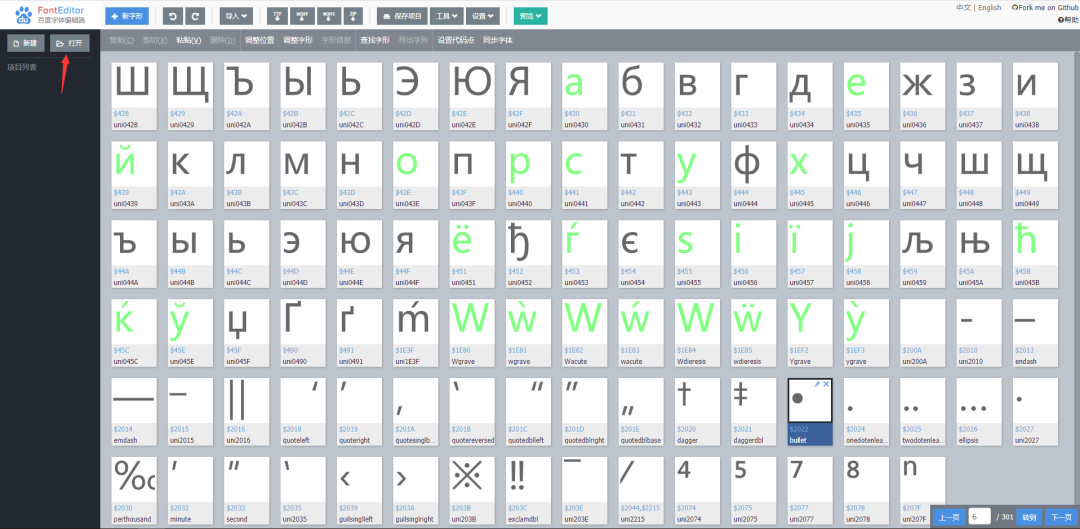Click the 帮助 help link
Image resolution: width=1080 pixels, height=529 pixels.
coord(1068,20)
